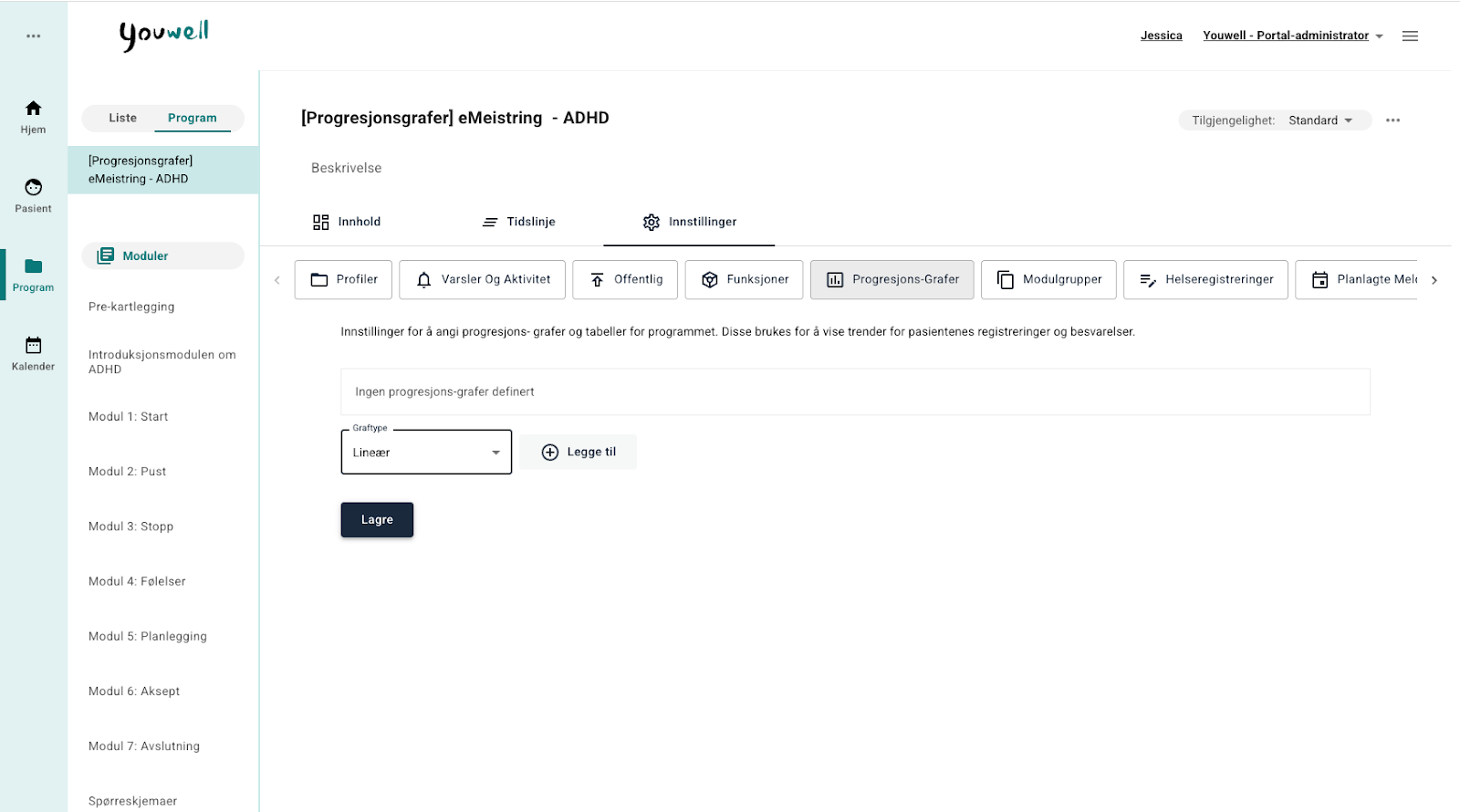This screenshot has height=812, width=1460.
Task: Open the Graftype Lineær dropdown
Action: 426,453
